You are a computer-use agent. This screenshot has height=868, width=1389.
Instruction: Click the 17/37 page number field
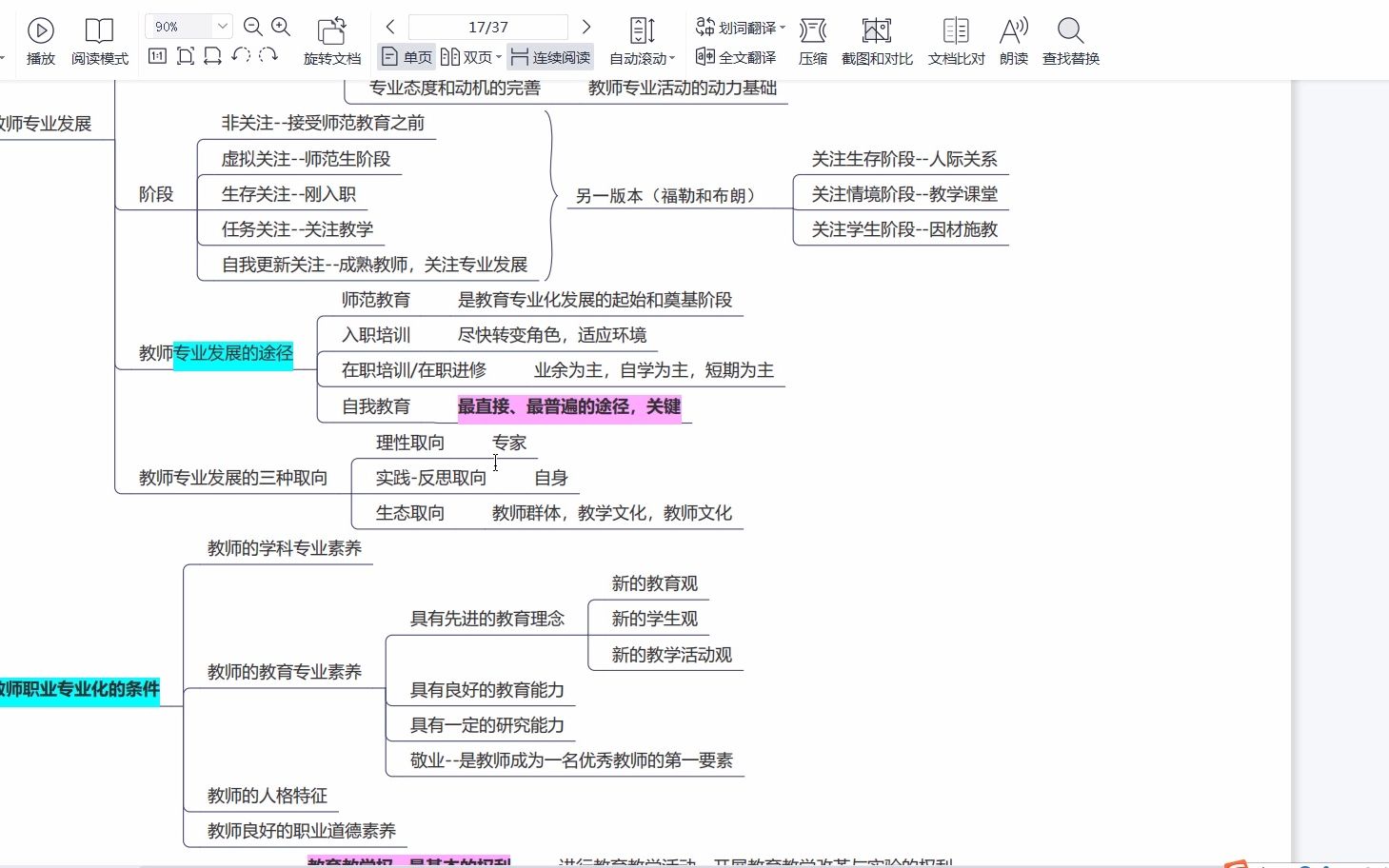pyautogui.click(x=488, y=27)
